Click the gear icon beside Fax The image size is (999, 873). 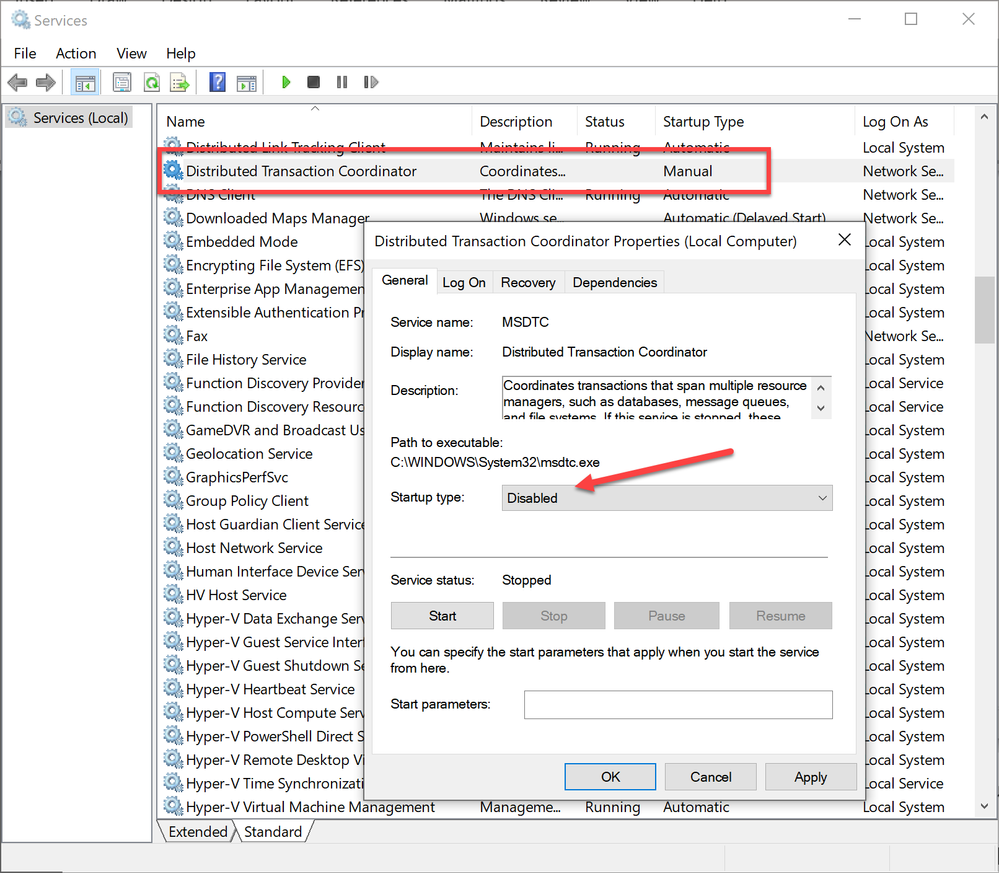coord(173,336)
